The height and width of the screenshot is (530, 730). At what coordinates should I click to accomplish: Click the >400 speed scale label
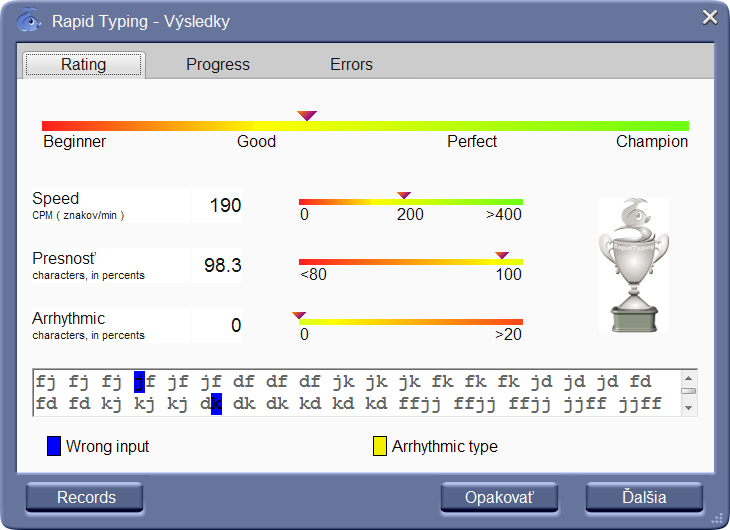pos(504,214)
